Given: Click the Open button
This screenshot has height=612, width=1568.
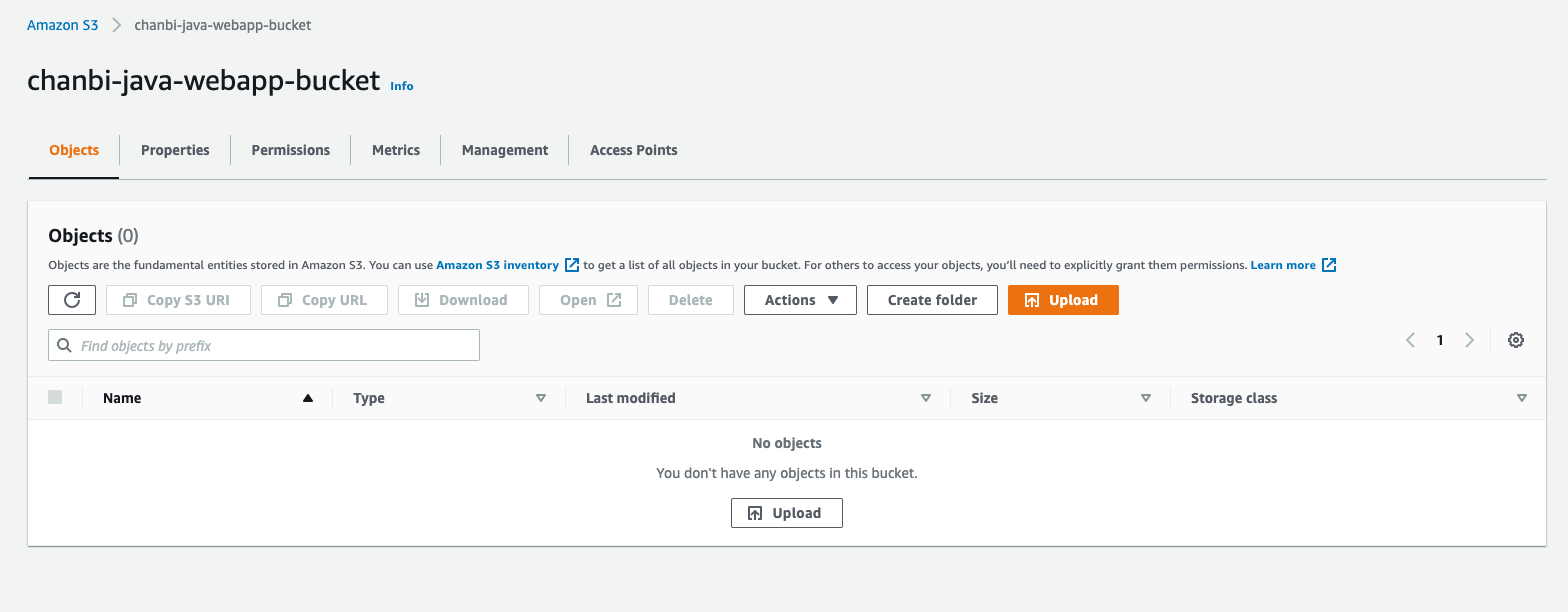Looking at the screenshot, I should tap(588, 300).
